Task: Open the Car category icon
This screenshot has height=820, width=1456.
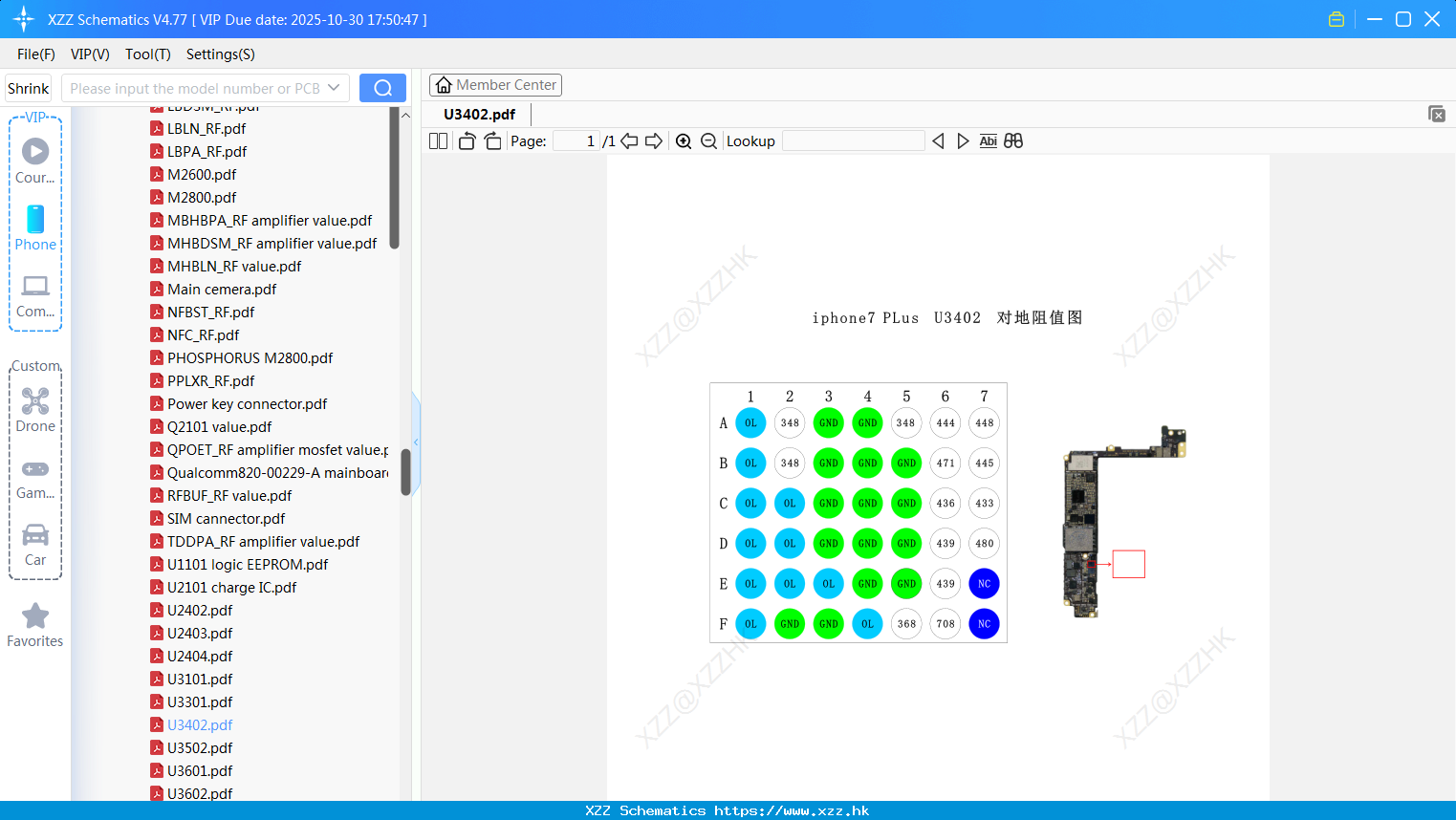Action: [x=35, y=534]
